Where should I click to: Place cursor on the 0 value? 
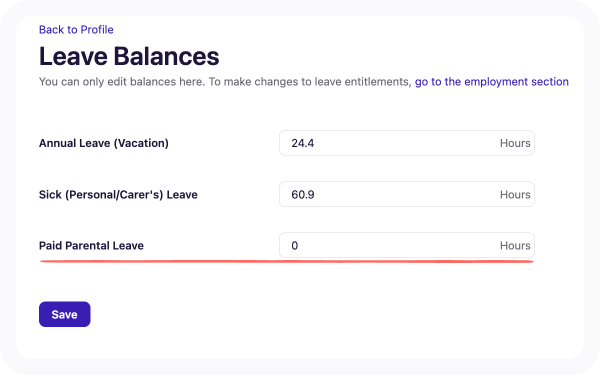294,245
